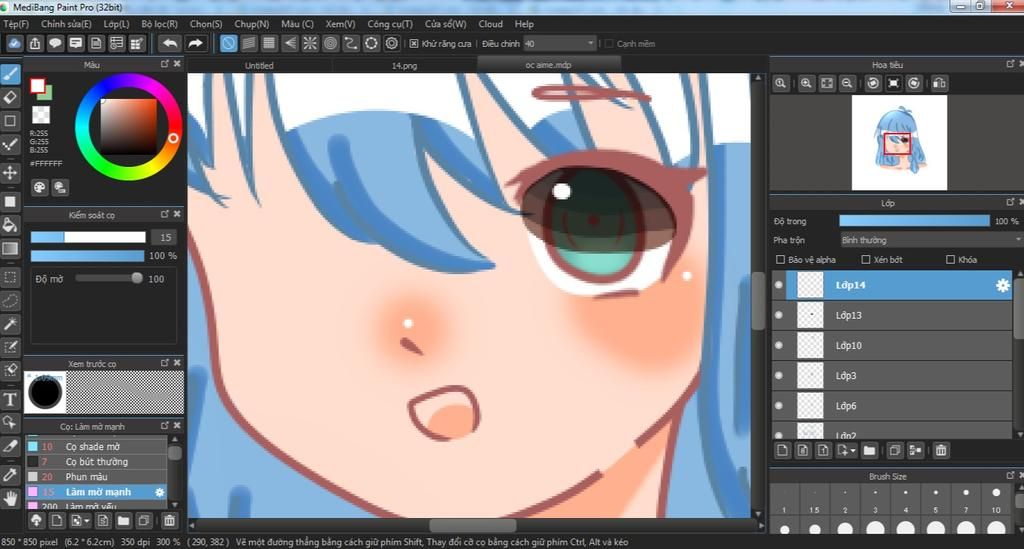The height and width of the screenshot is (549, 1024).
Task: Click the Undo arrow button
Action: click(x=170, y=44)
